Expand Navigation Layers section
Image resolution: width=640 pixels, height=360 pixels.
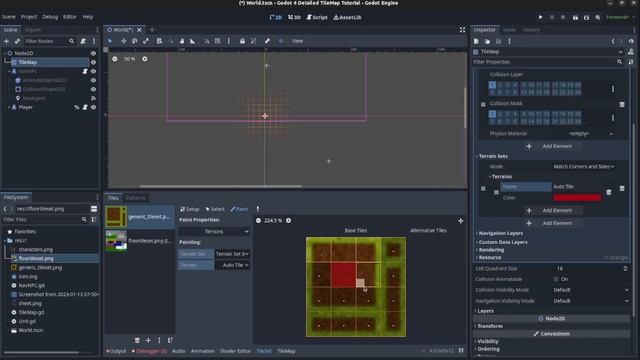coord(500,233)
